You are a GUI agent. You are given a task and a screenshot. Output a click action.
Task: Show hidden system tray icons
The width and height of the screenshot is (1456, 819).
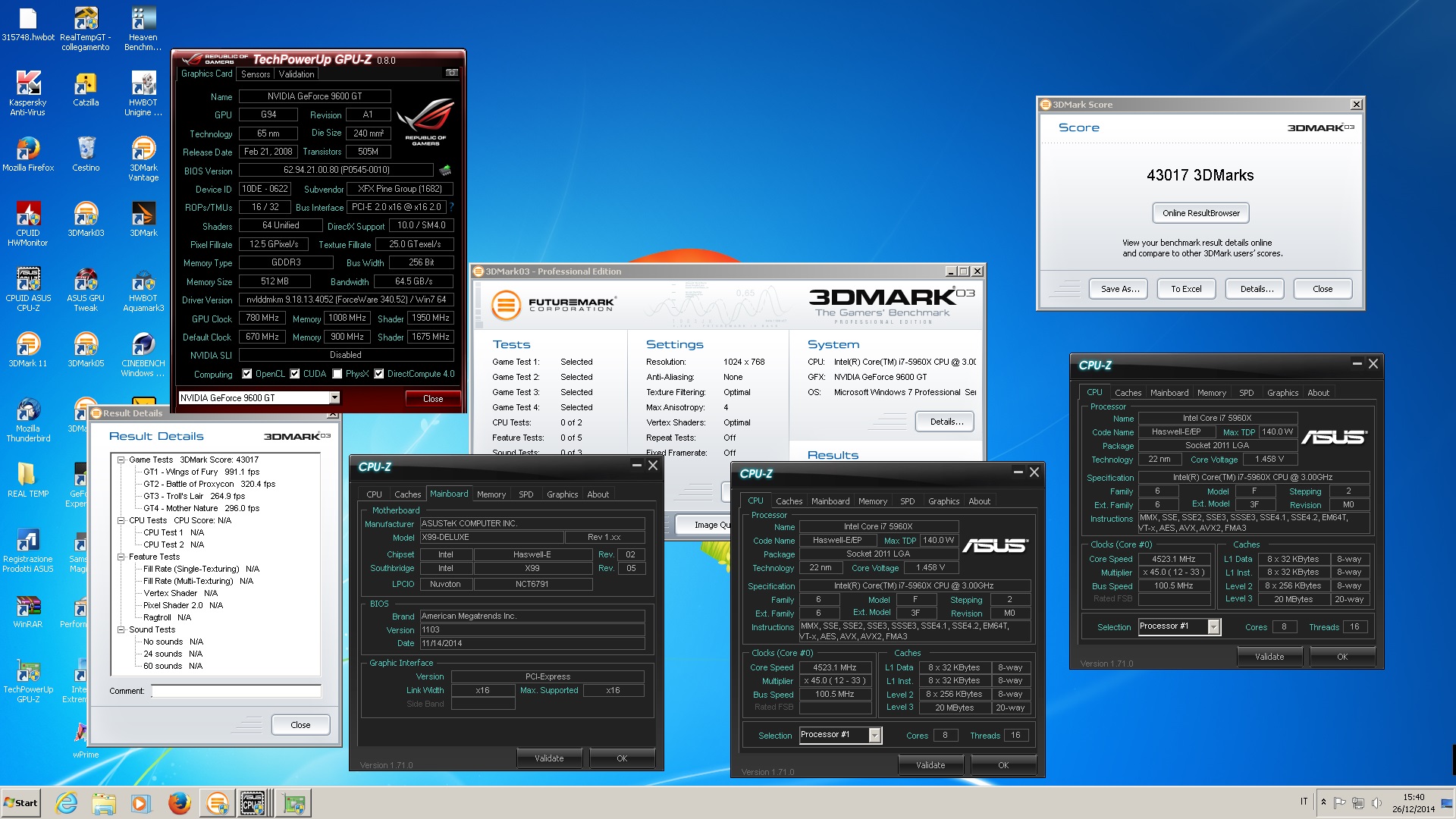(1323, 802)
